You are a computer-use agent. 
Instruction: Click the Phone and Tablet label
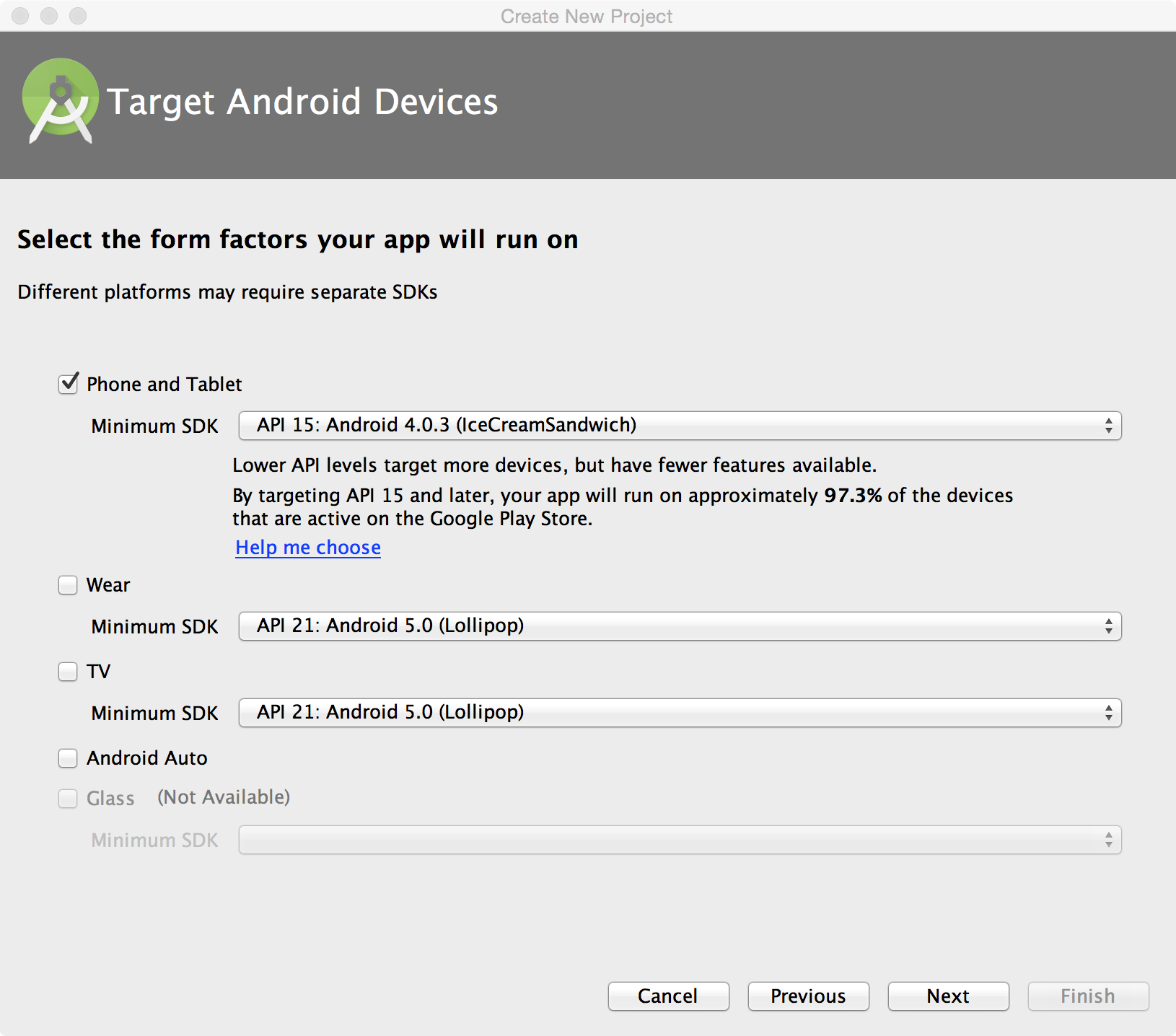coord(164,385)
